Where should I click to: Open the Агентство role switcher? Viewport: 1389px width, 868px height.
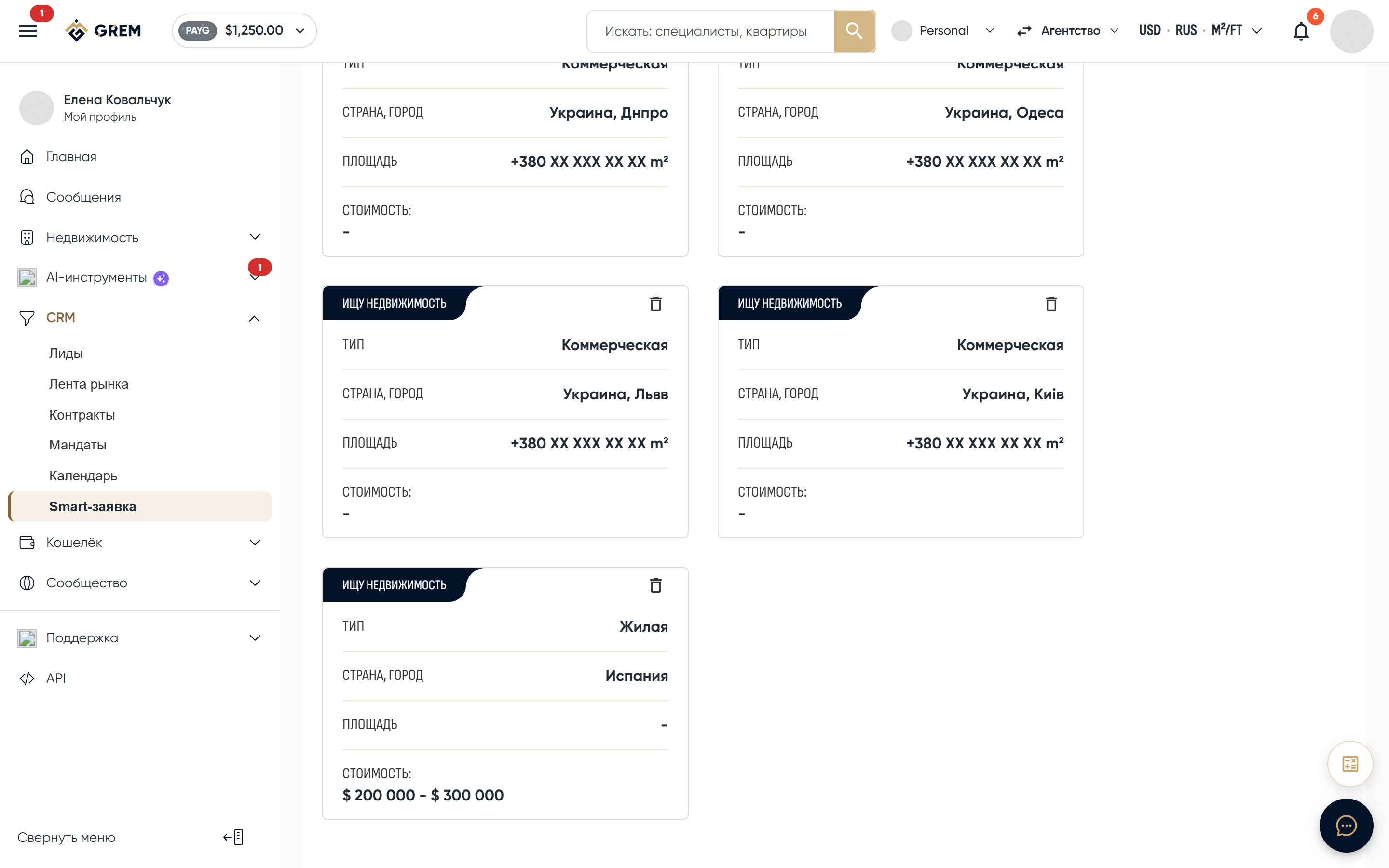[1067, 30]
